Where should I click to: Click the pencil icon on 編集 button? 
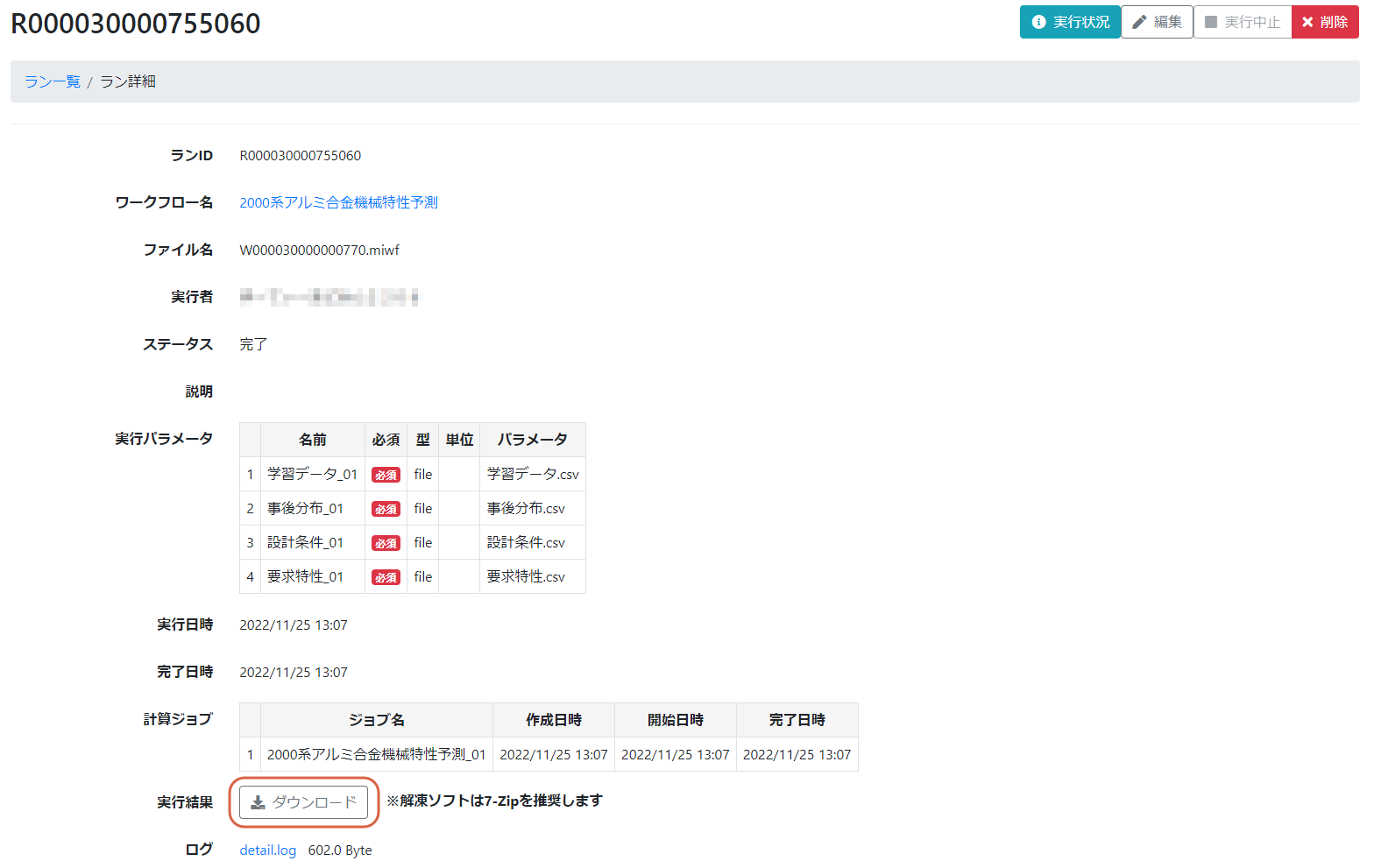[1139, 22]
